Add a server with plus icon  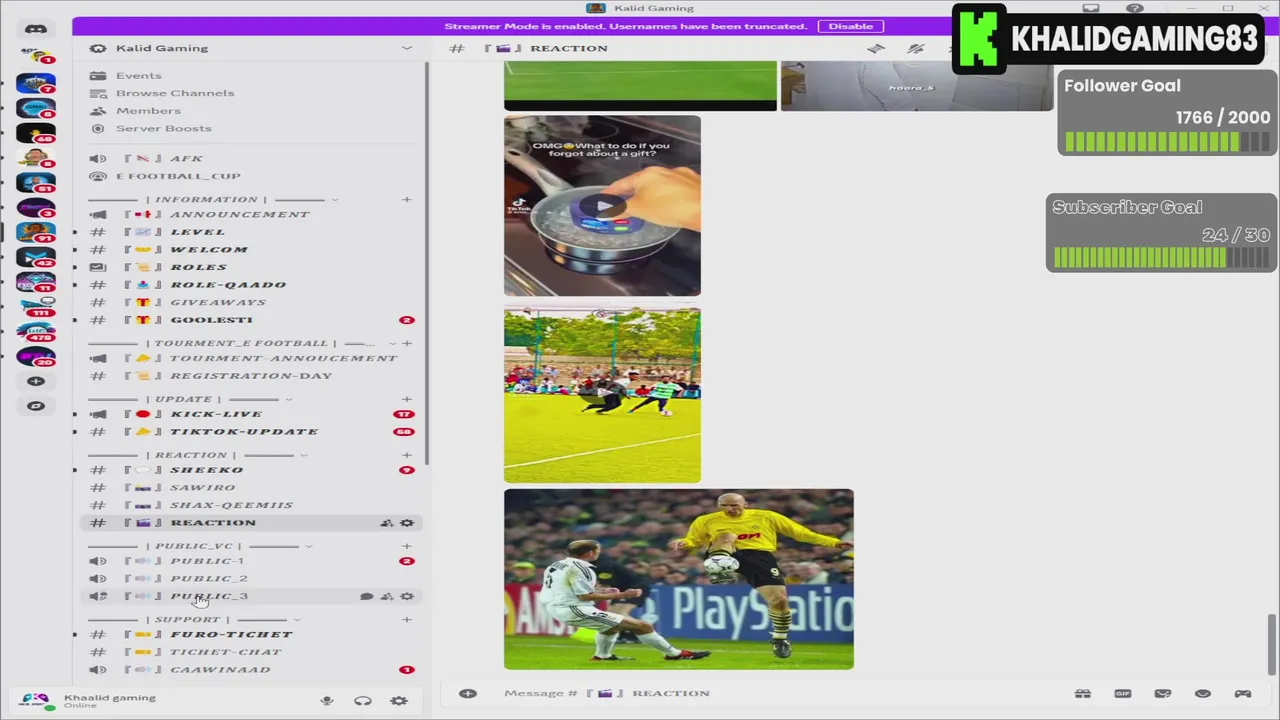click(36, 381)
